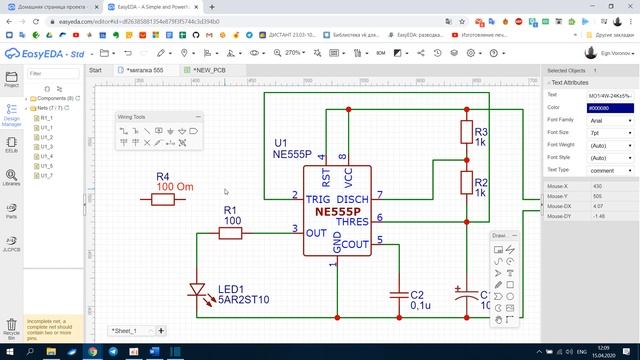Click the undo arrow in toolbar
Image resolution: width=640 pixels, height=360 pixels.
click(128, 53)
